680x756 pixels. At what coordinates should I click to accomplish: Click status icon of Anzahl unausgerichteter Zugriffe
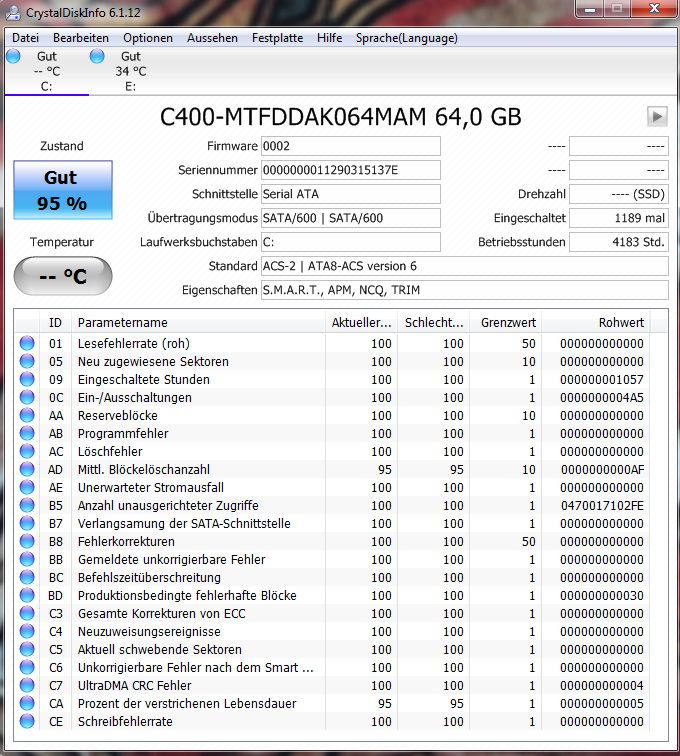point(27,505)
